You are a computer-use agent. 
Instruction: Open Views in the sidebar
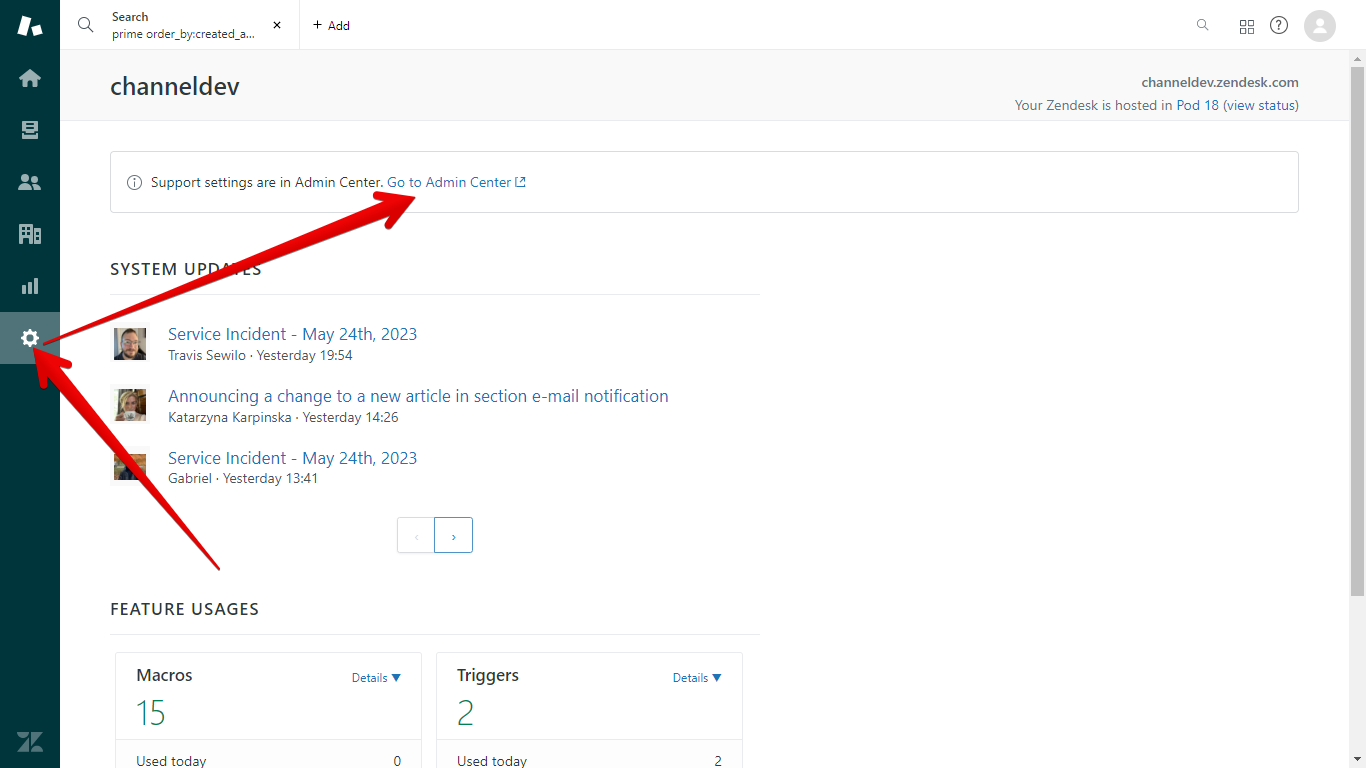[x=30, y=130]
